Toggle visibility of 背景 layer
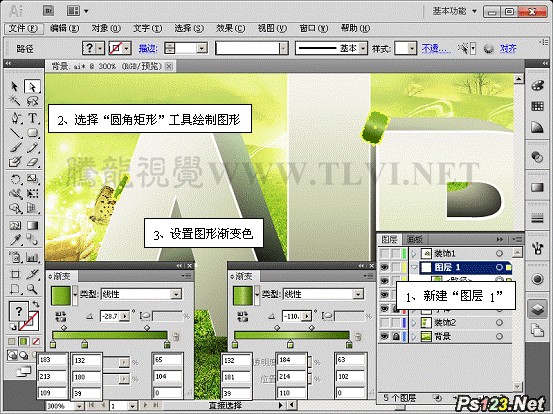This screenshot has height=414, width=553. (384, 337)
